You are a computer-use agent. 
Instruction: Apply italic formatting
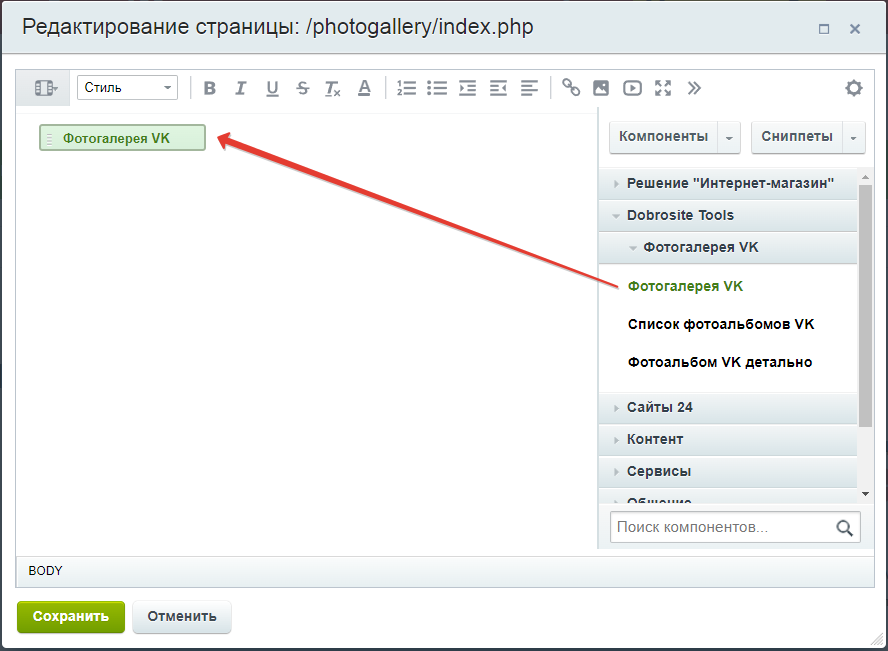coord(240,88)
